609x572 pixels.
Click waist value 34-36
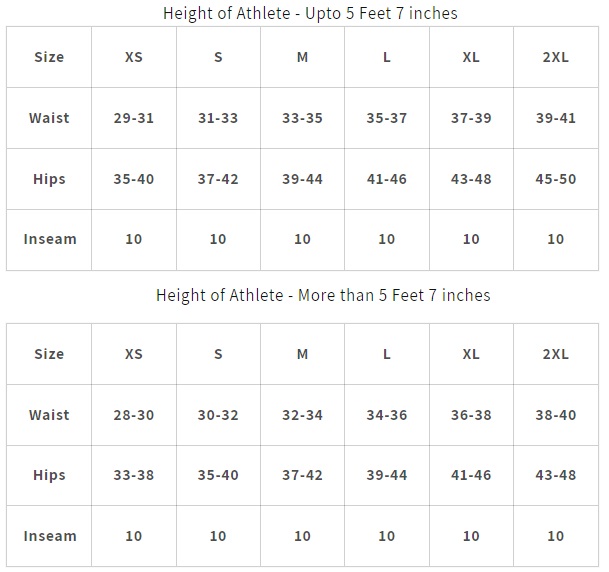tap(386, 415)
